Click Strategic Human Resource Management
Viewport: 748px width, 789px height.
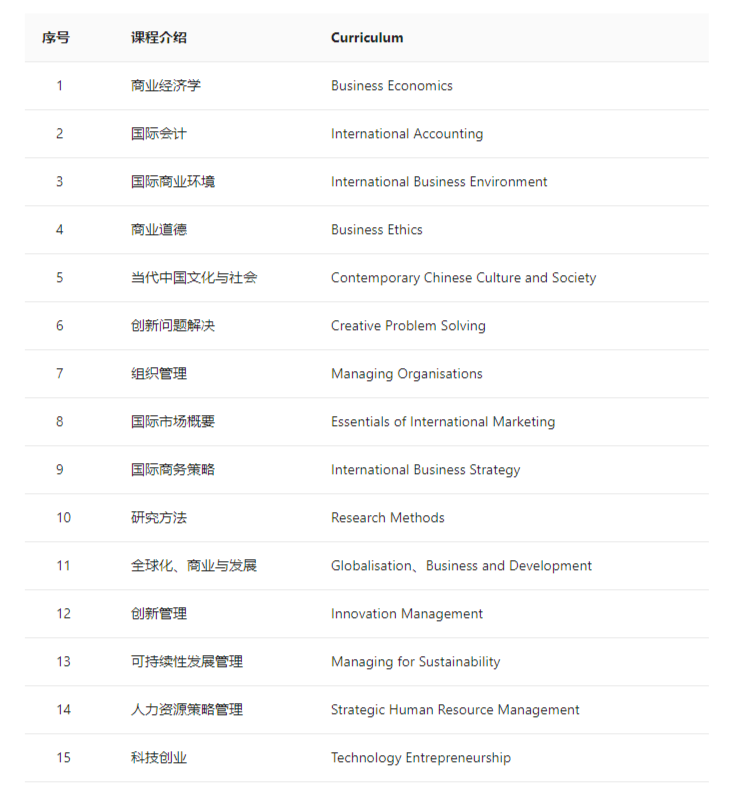tap(455, 710)
